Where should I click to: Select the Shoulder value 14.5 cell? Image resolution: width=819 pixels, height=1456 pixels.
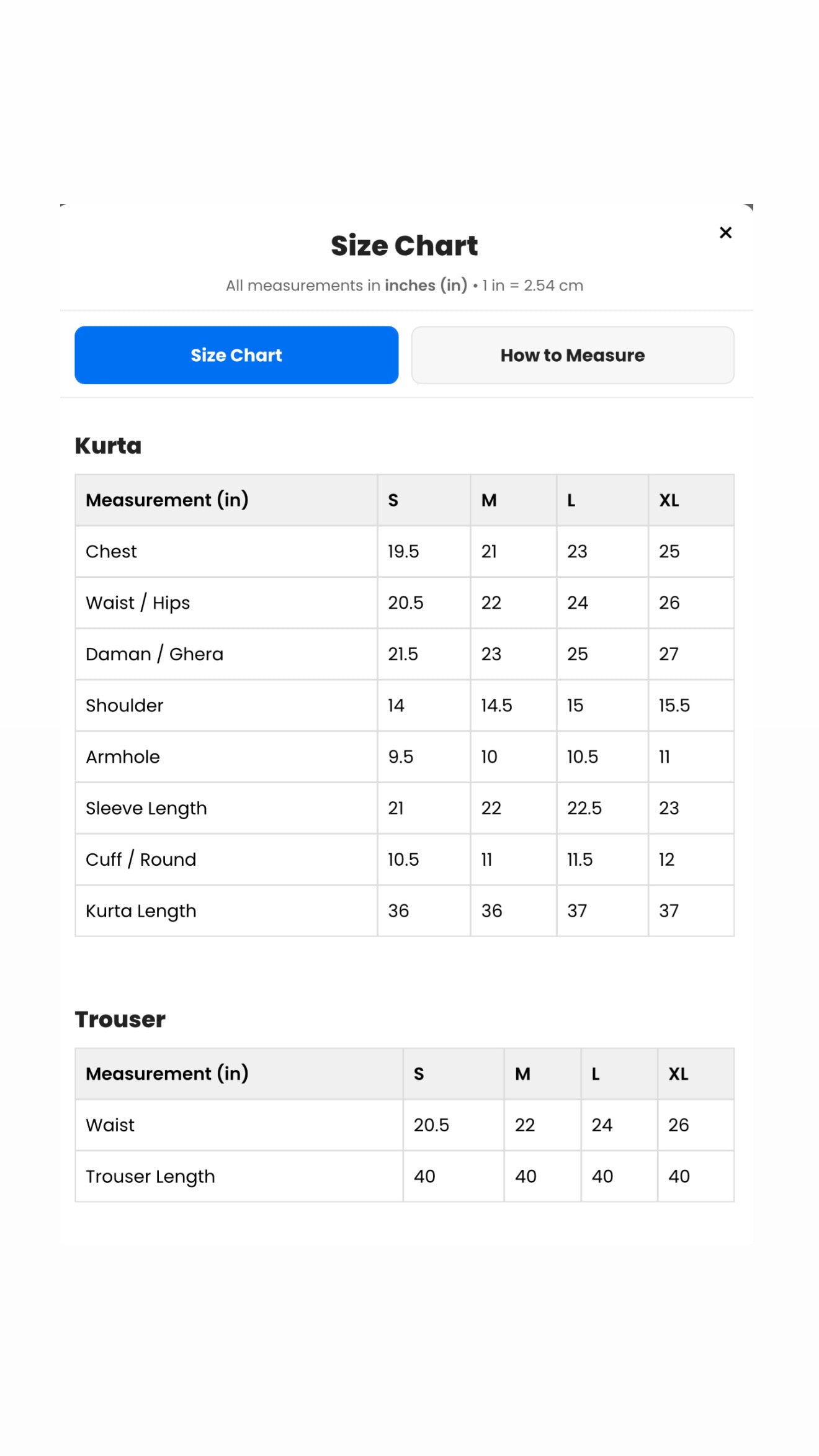point(513,705)
